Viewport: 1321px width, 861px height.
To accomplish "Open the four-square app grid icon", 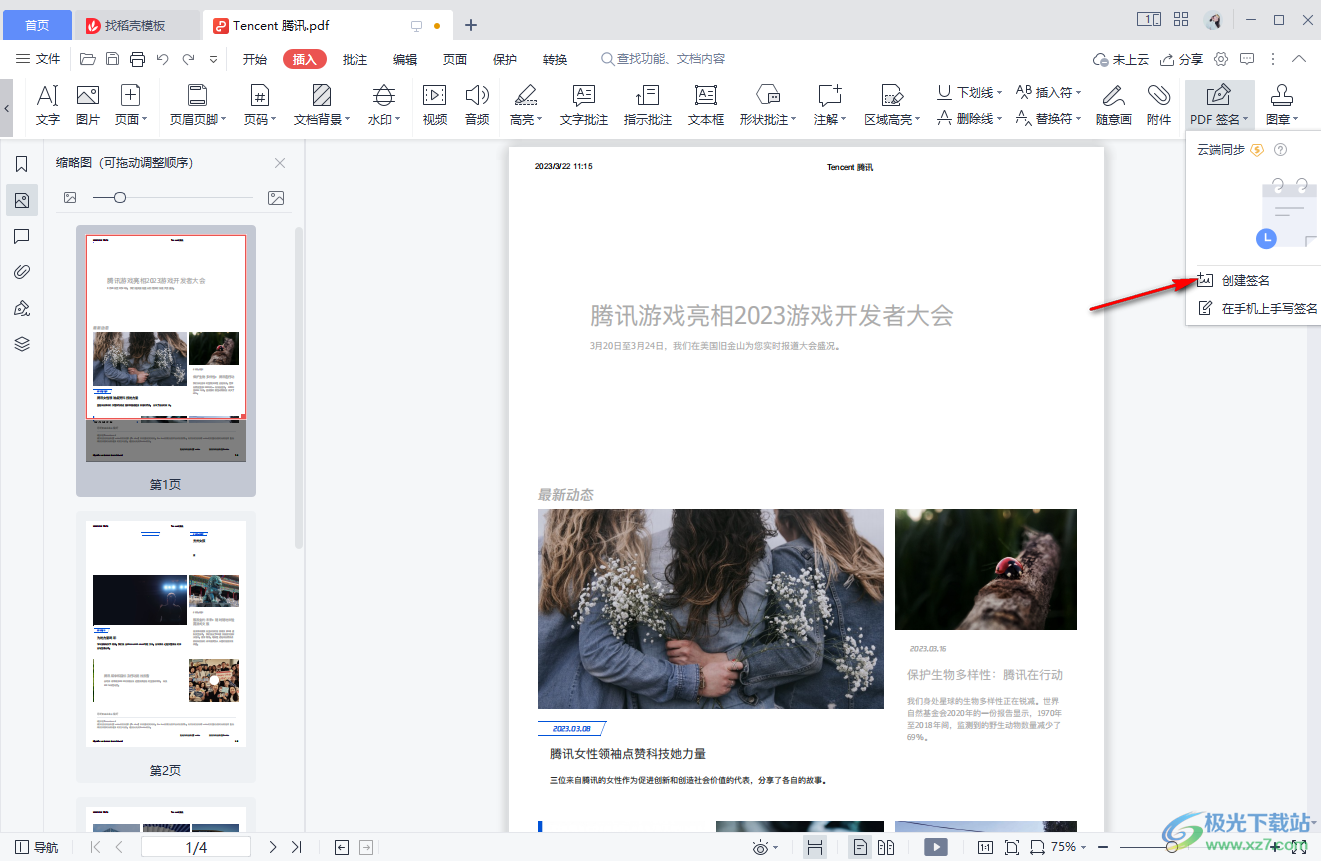I will [1181, 19].
